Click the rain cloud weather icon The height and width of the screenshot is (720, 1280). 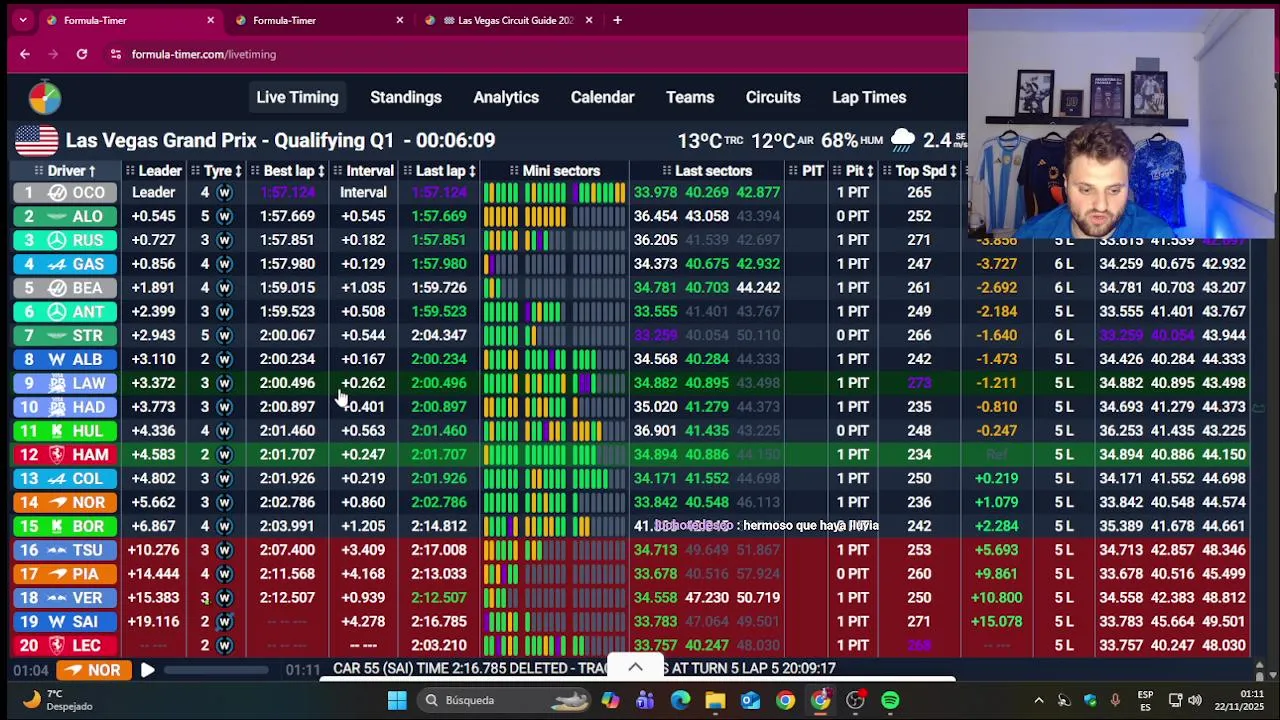903,140
